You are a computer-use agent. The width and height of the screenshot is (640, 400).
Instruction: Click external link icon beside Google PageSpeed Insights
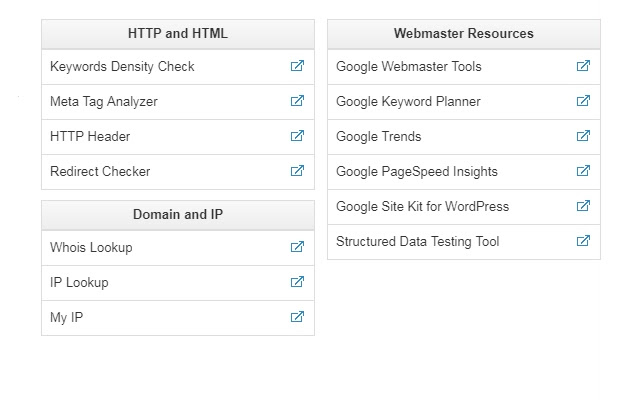[x=583, y=171]
